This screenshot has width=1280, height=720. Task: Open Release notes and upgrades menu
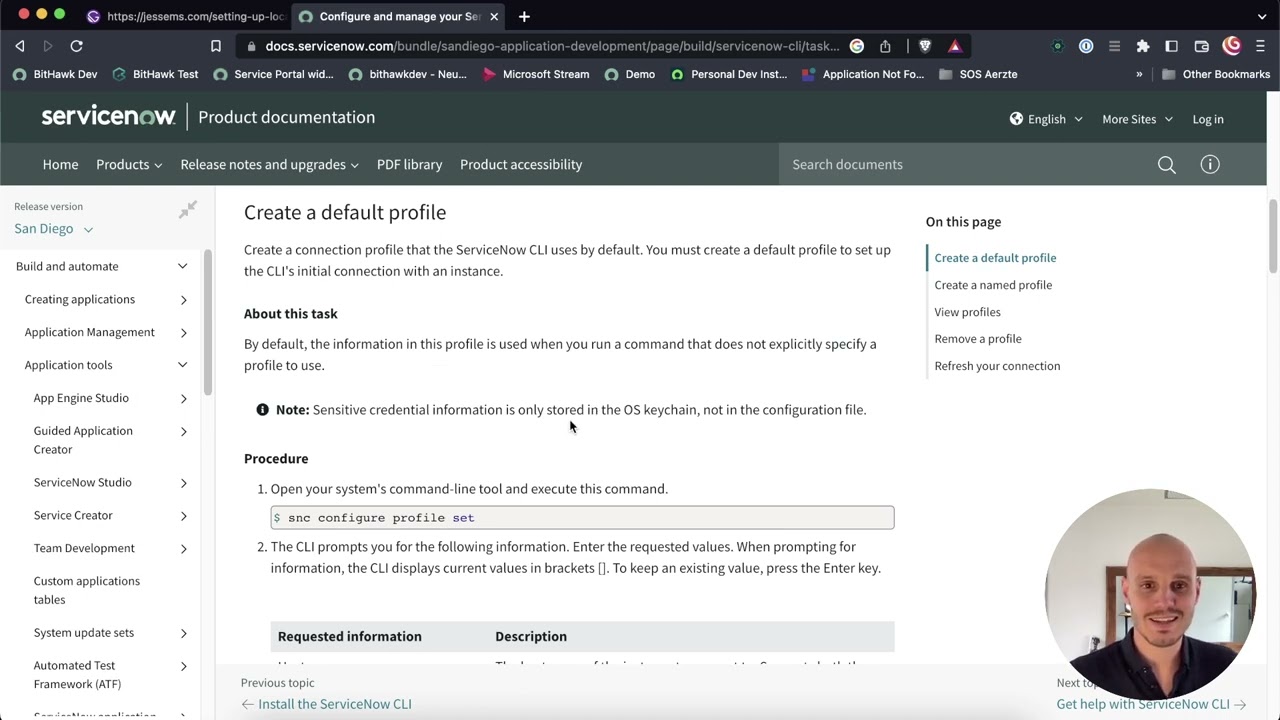269,164
